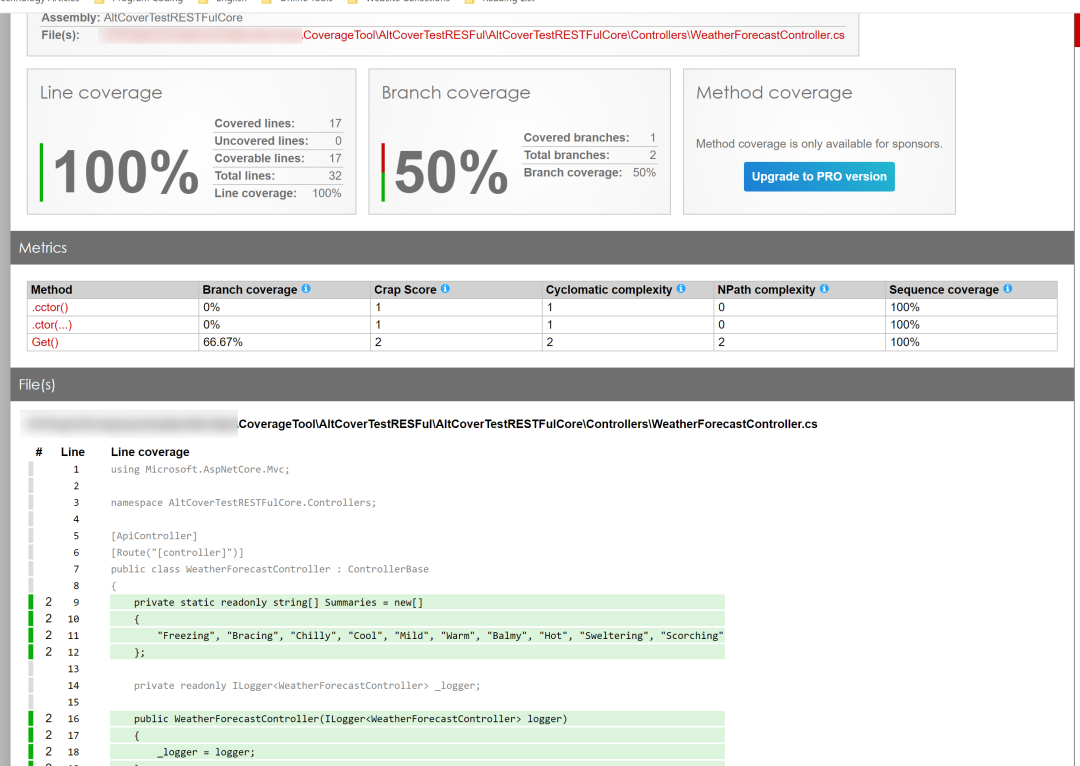Viewport: 1080px width, 766px height.
Task: Click info icon beside Sequence coverage header
Action: click(1008, 289)
